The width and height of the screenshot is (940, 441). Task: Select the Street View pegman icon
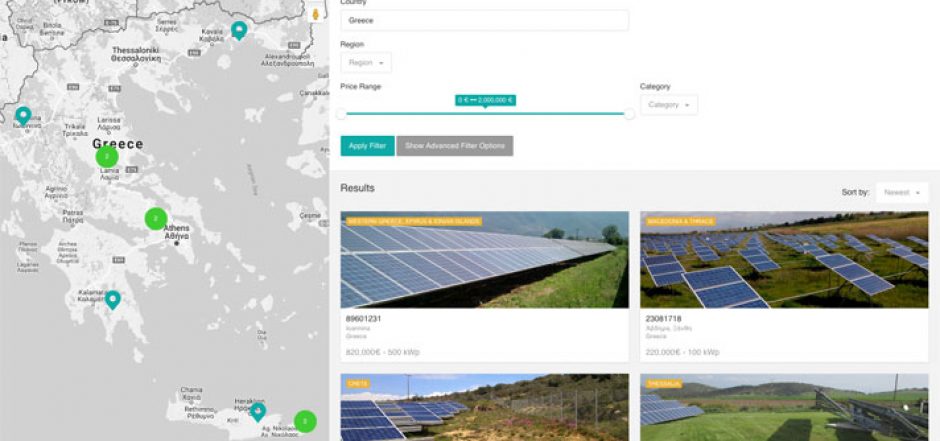tap(315, 14)
